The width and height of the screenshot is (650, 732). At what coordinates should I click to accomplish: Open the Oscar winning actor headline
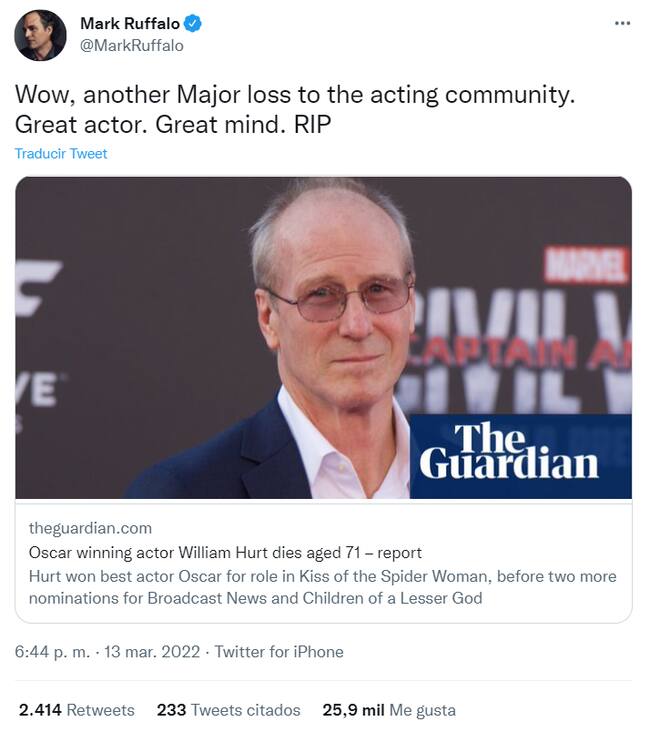(x=225, y=552)
